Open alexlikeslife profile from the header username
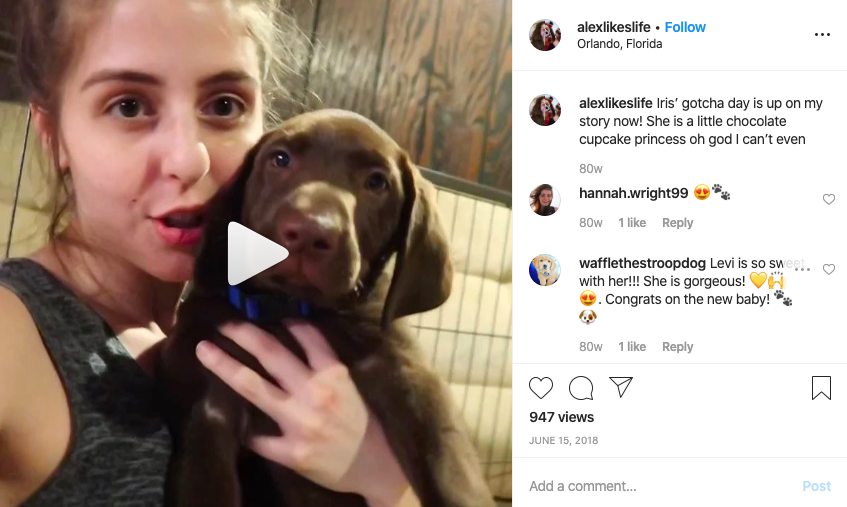 [614, 27]
